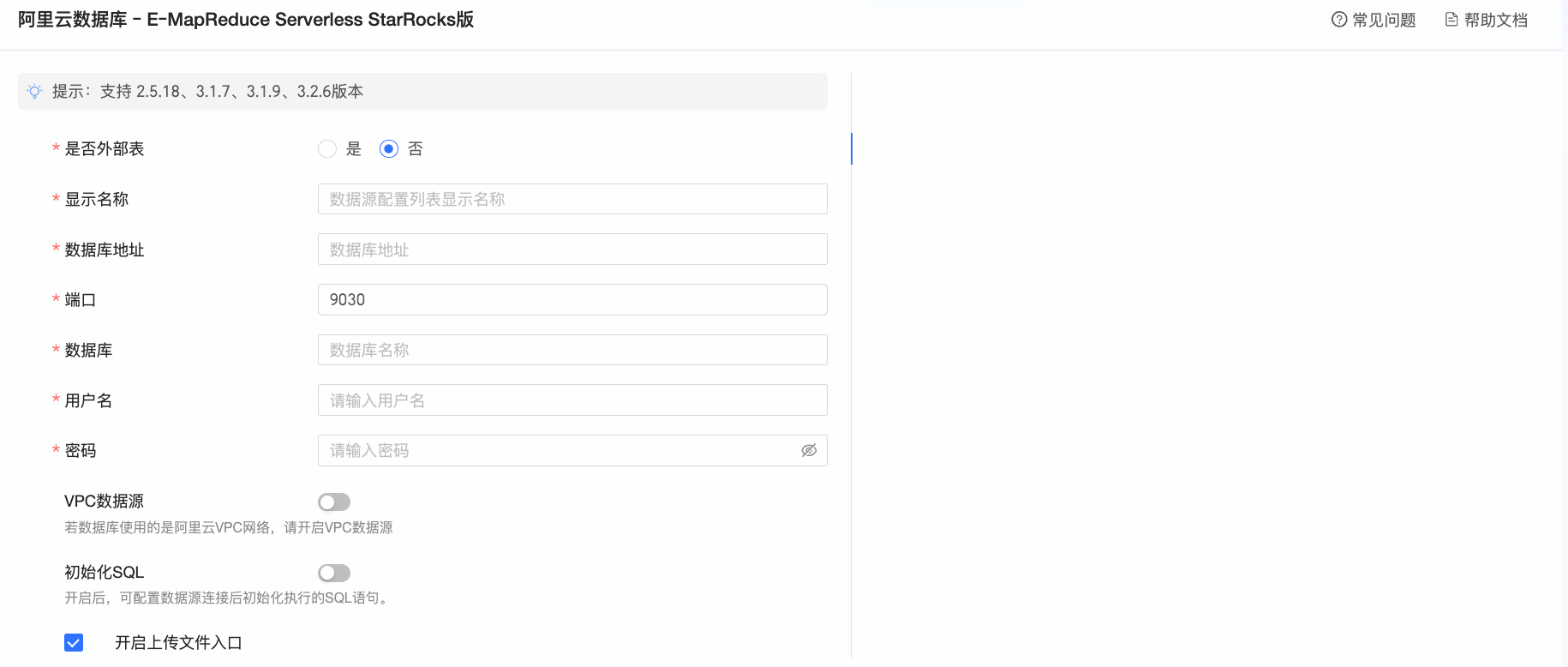The height and width of the screenshot is (667, 1568).
Task: Click the lightbulb hint icon
Action: pos(34,91)
